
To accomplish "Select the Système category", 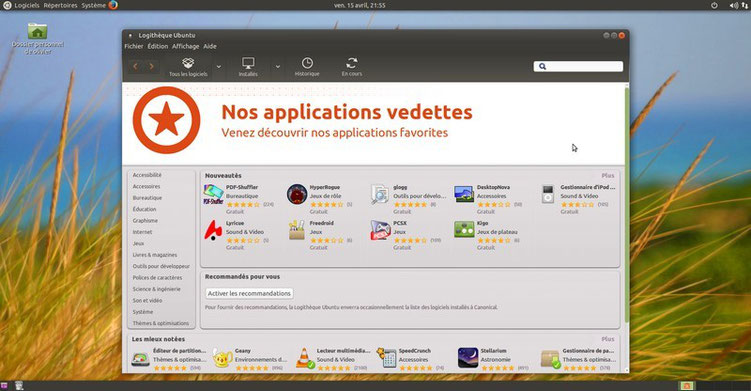I will [143, 312].
